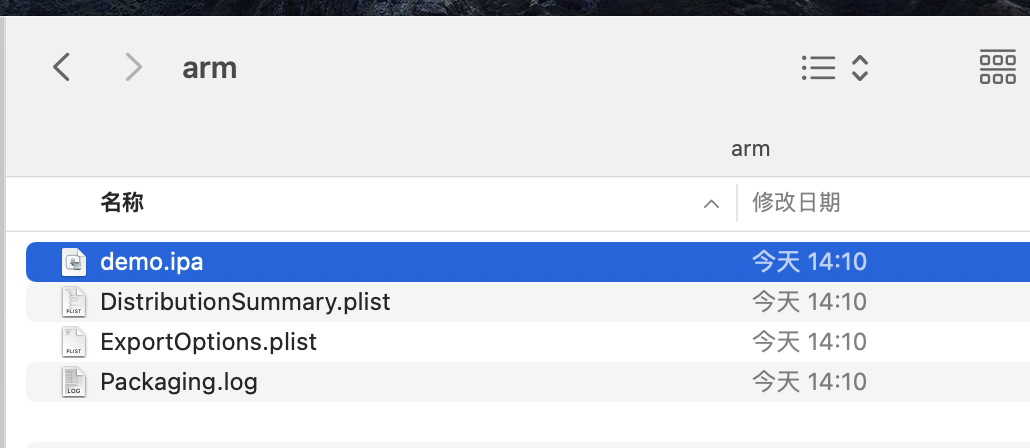Image resolution: width=1030 pixels, height=448 pixels.
Task: Sort by the 修改日期 column header
Action: click(796, 202)
